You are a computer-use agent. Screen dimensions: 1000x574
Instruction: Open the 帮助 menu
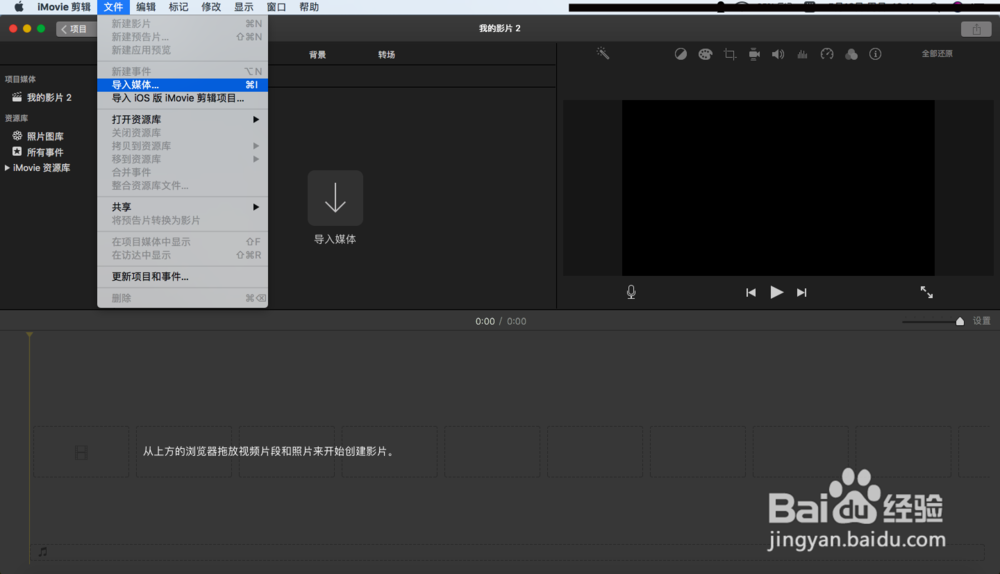click(309, 7)
